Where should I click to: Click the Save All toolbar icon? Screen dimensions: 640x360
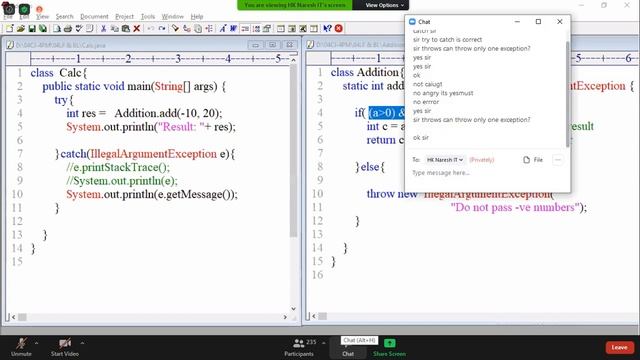(x=42, y=29)
